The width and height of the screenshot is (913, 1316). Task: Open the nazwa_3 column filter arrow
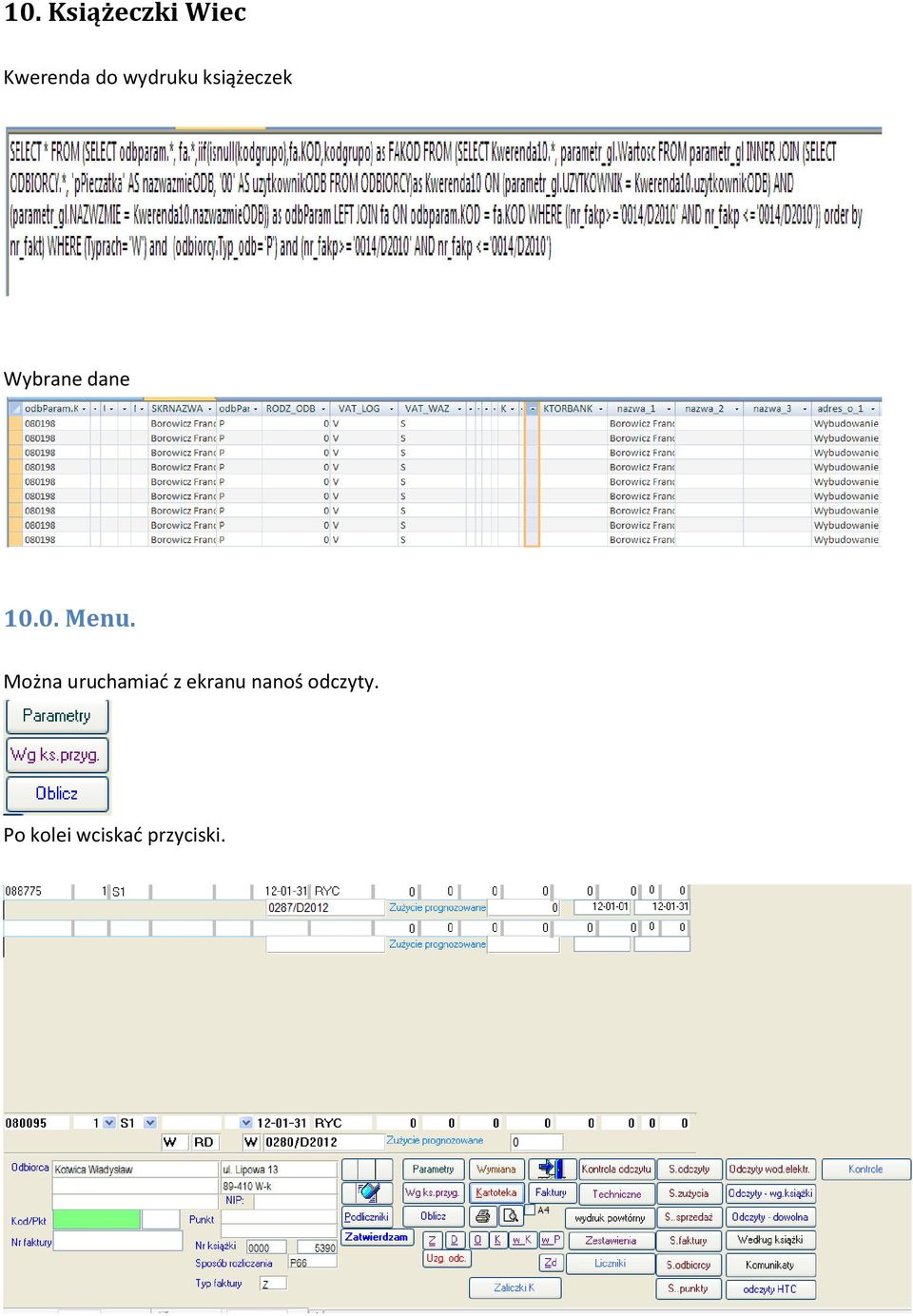[805, 409]
